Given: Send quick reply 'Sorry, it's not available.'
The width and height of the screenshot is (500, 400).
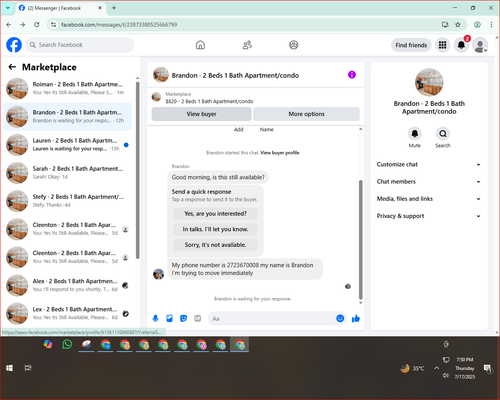Looking at the screenshot, I should point(215,245).
